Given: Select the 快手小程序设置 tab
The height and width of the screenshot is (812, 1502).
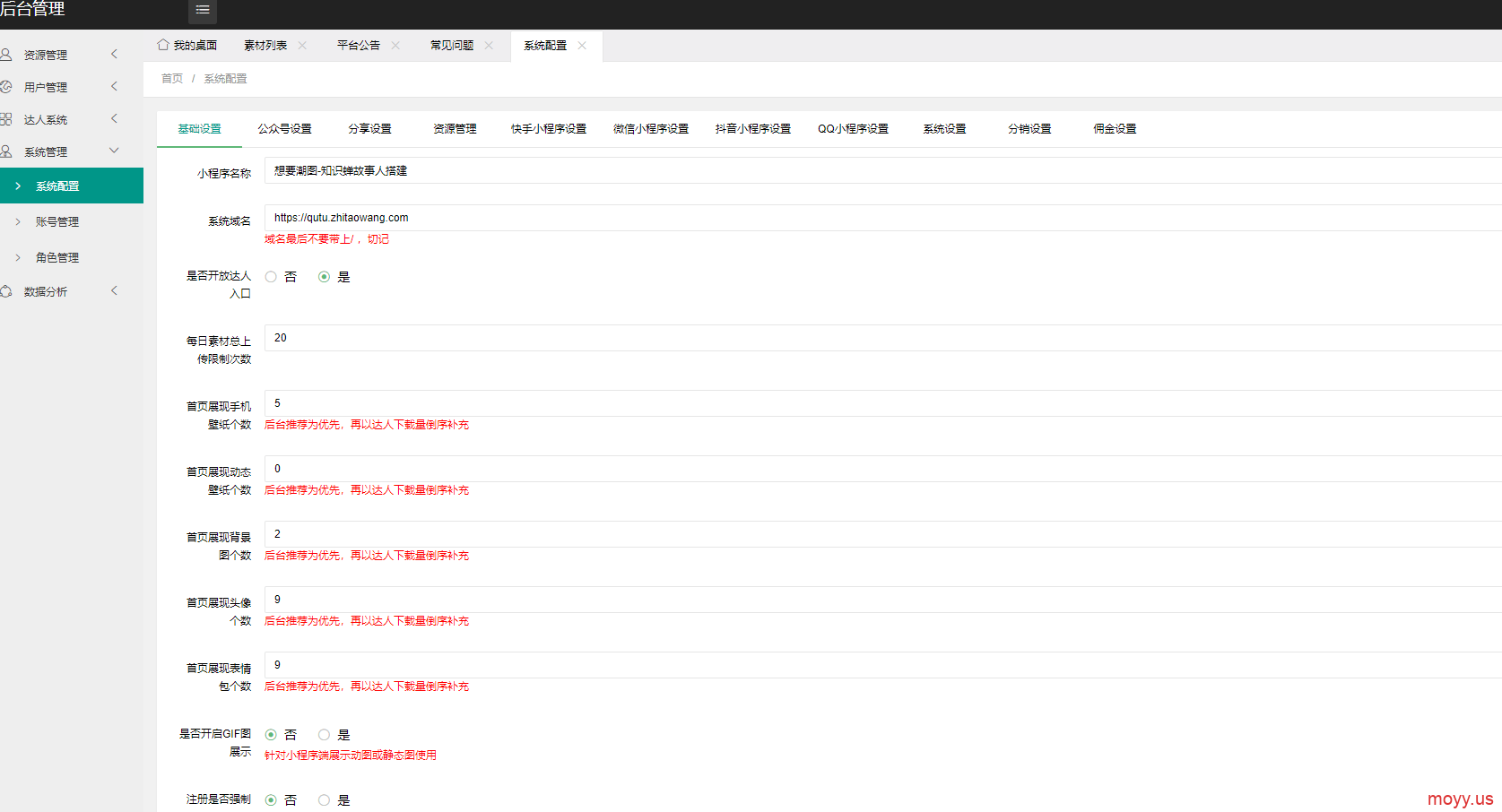Looking at the screenshot, I should coord(549,129).
